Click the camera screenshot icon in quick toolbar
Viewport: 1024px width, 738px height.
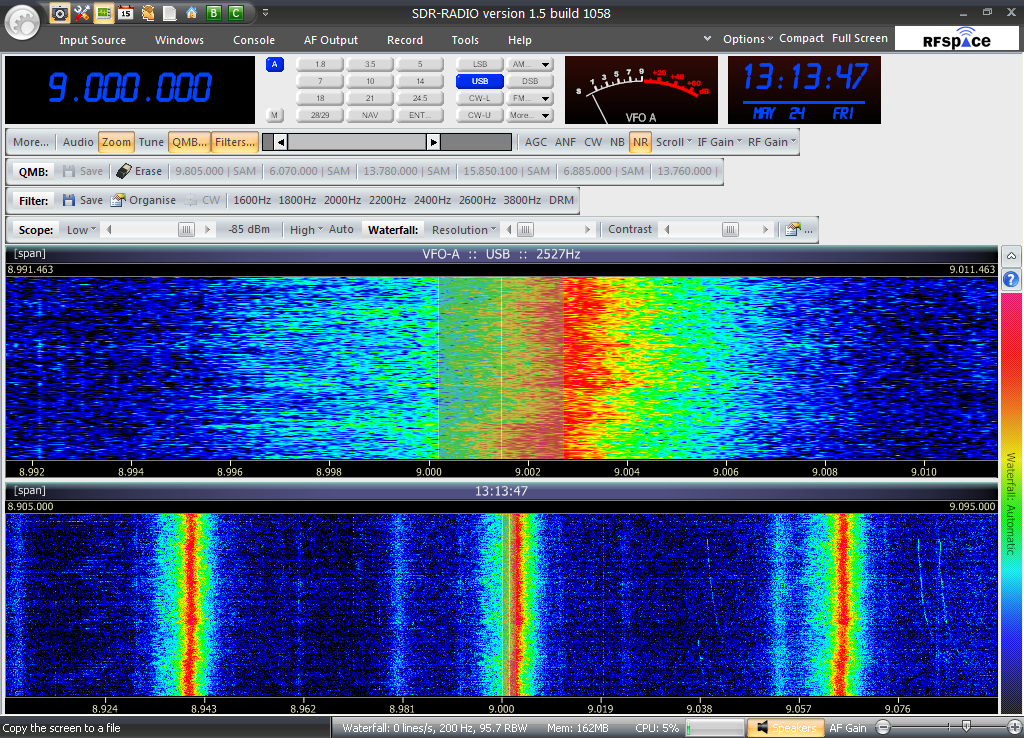(x=60, y=13)
